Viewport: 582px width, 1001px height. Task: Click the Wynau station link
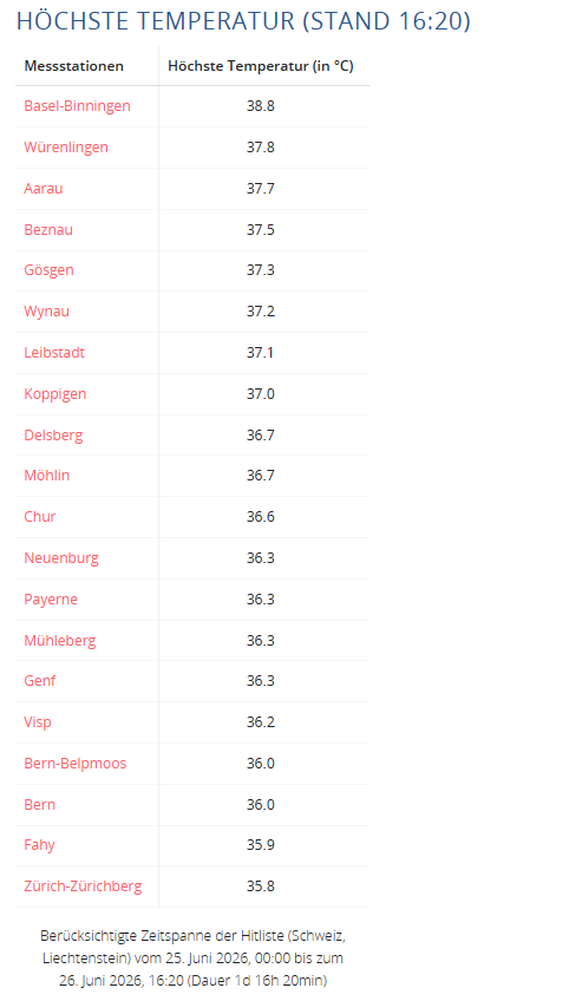47,312
